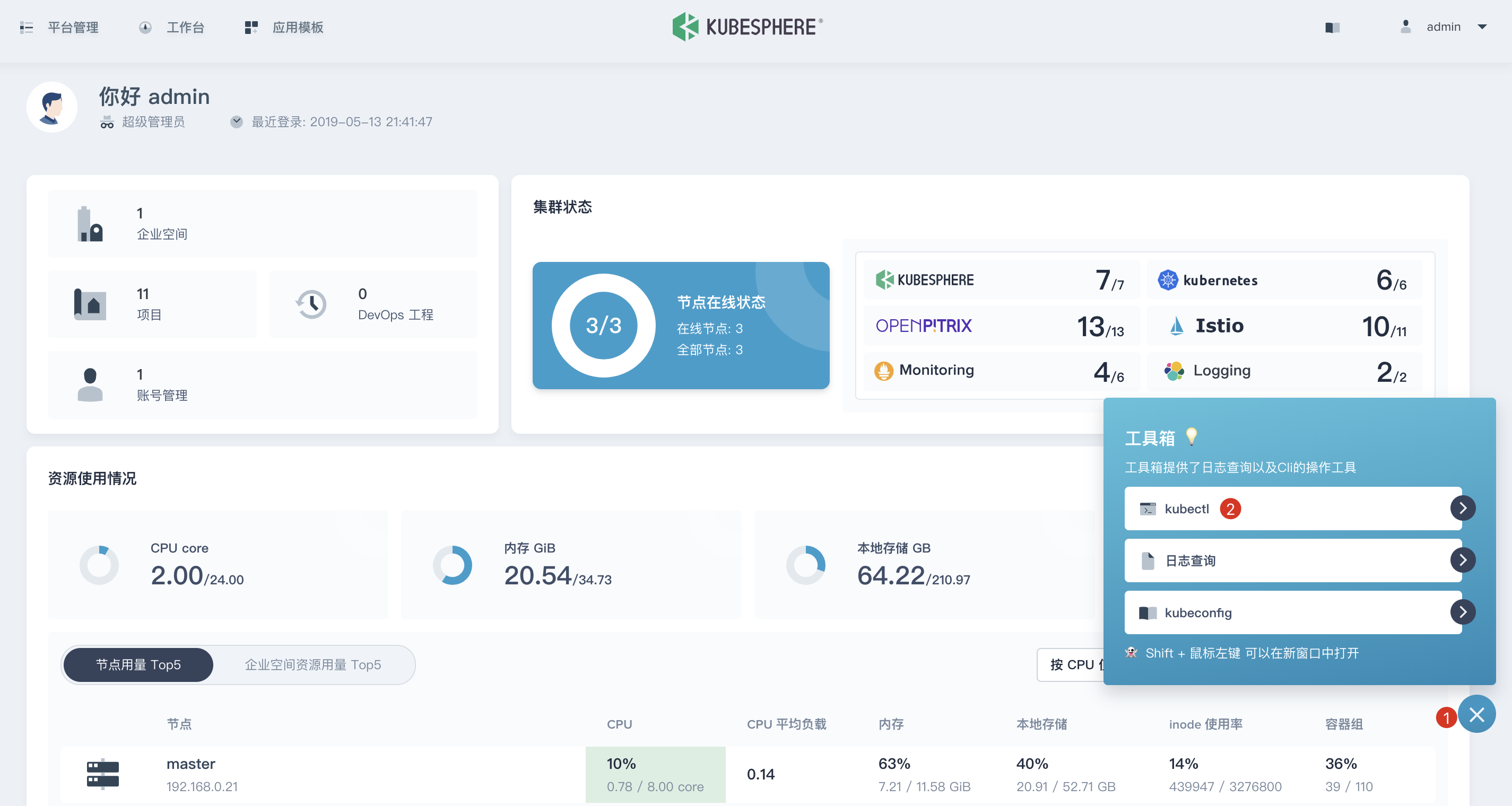Open the kubectl terminal tool
The image size is (1512, 806).
click(x=1232, y=508)
